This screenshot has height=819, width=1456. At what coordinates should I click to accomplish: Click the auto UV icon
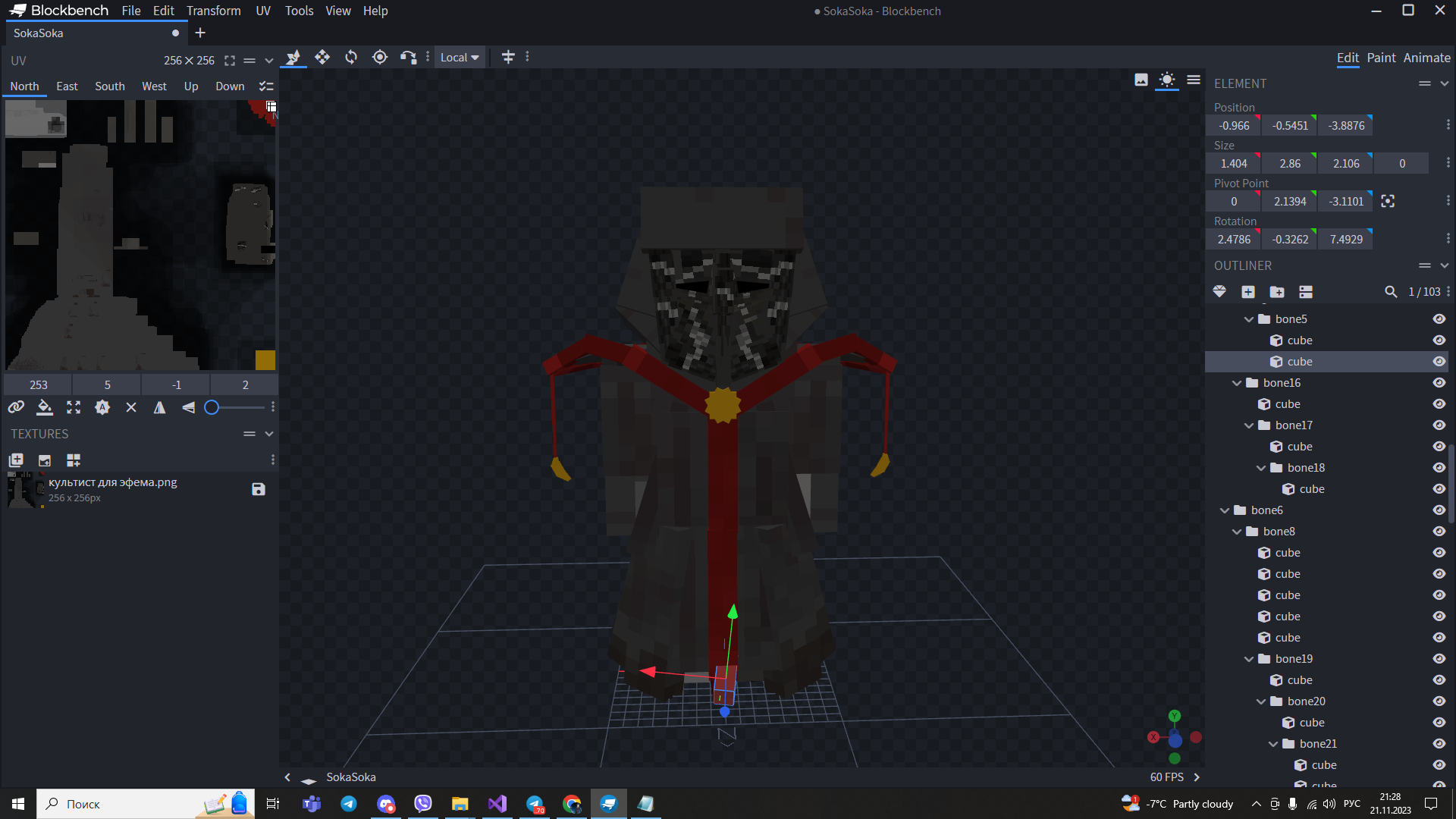coord(102,407)
